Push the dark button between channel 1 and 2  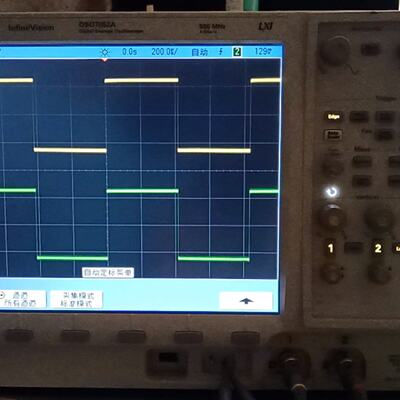tap(354, 247)
